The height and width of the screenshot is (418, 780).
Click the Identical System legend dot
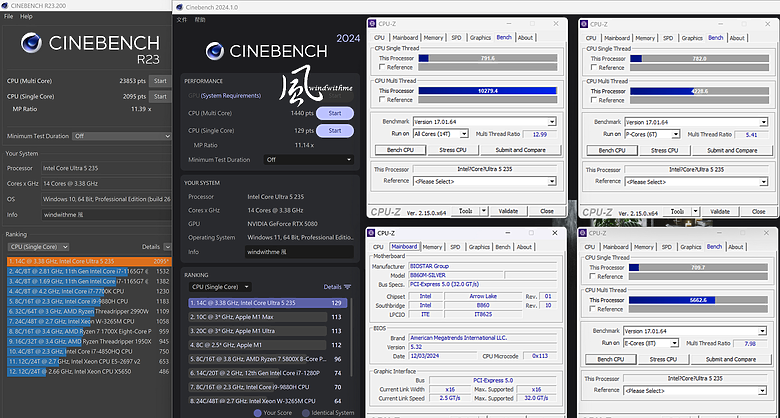(x=306, y=413)
